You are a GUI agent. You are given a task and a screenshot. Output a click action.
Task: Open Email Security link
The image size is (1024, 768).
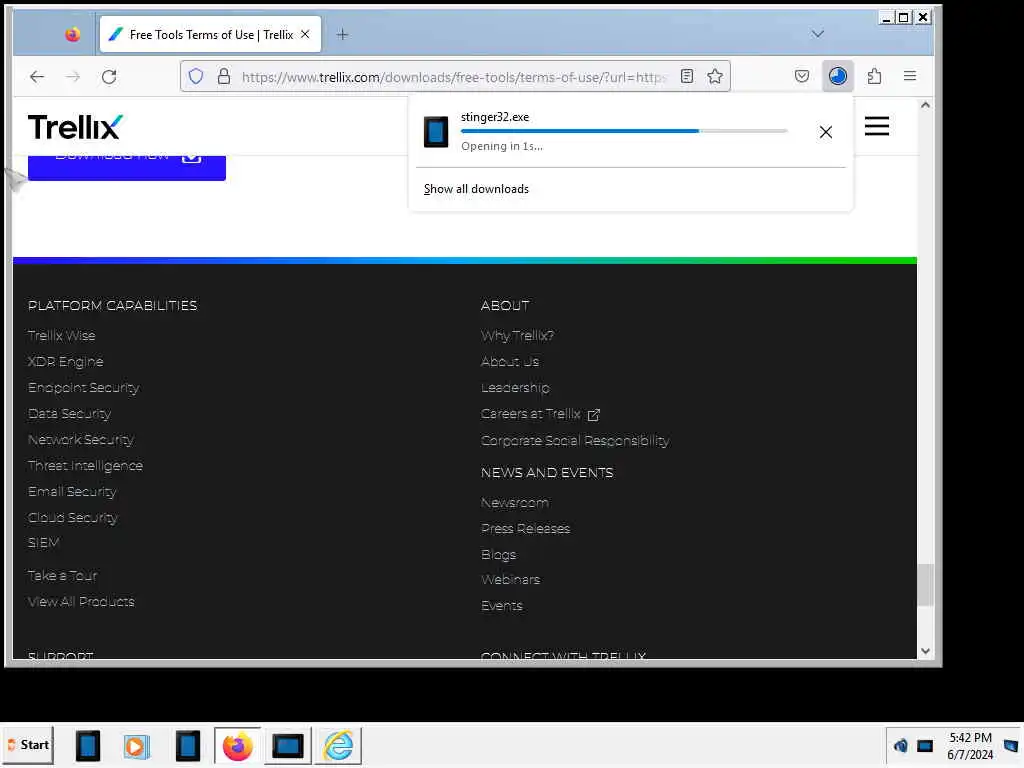pos(72,492)
